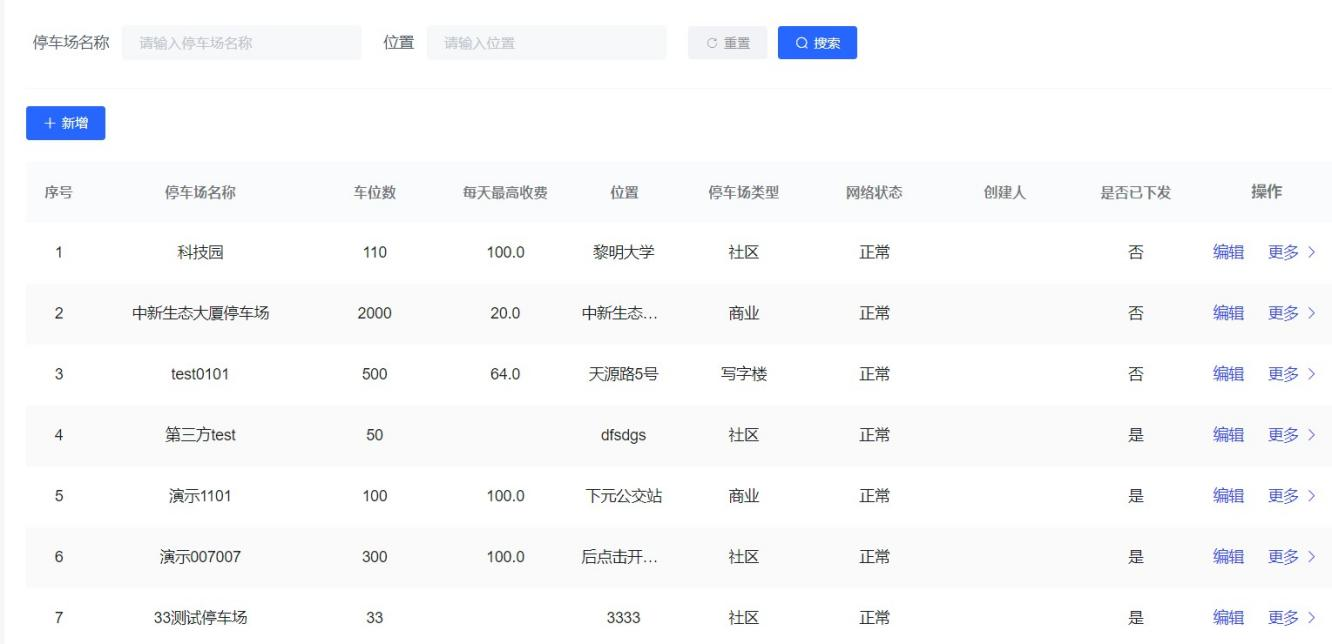Click the 新增 add button with plus icon
Image resolution: width=1332 pixels, height=644 pixels.
(x=66, y=123)
